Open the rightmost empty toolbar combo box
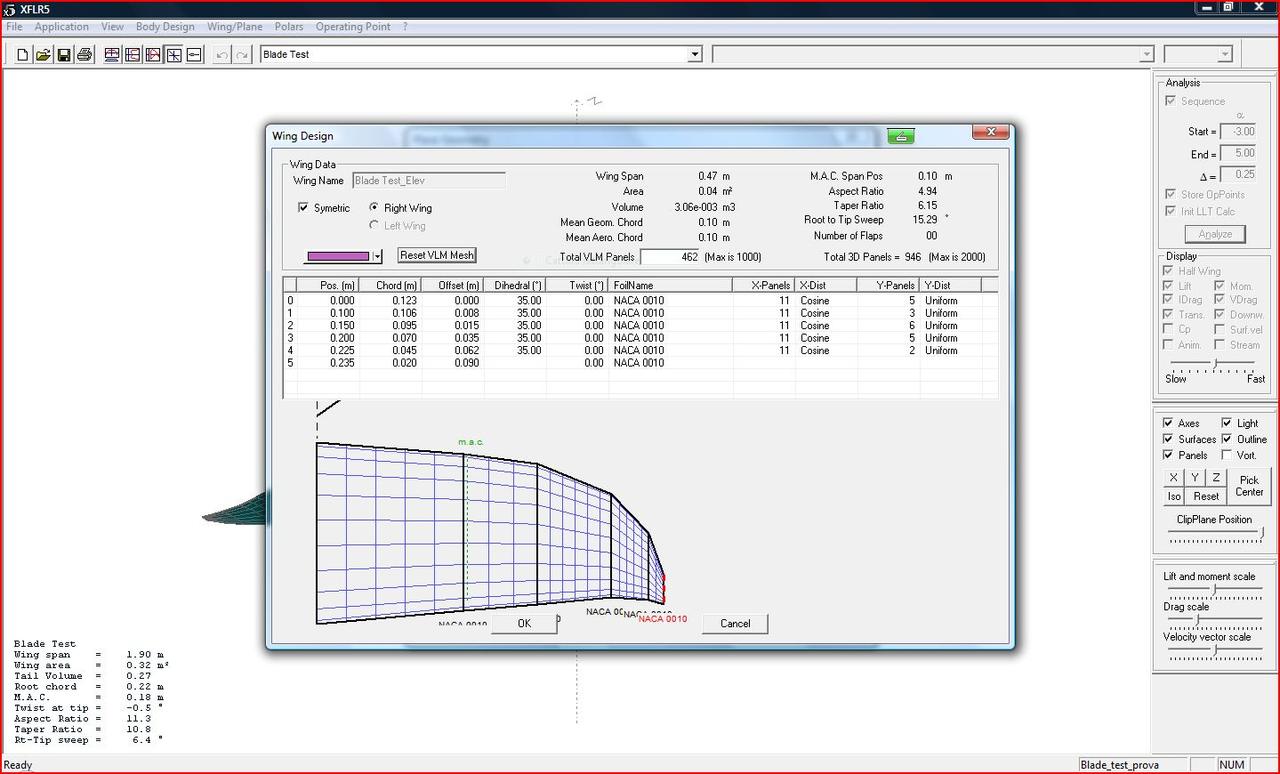 1225,54
